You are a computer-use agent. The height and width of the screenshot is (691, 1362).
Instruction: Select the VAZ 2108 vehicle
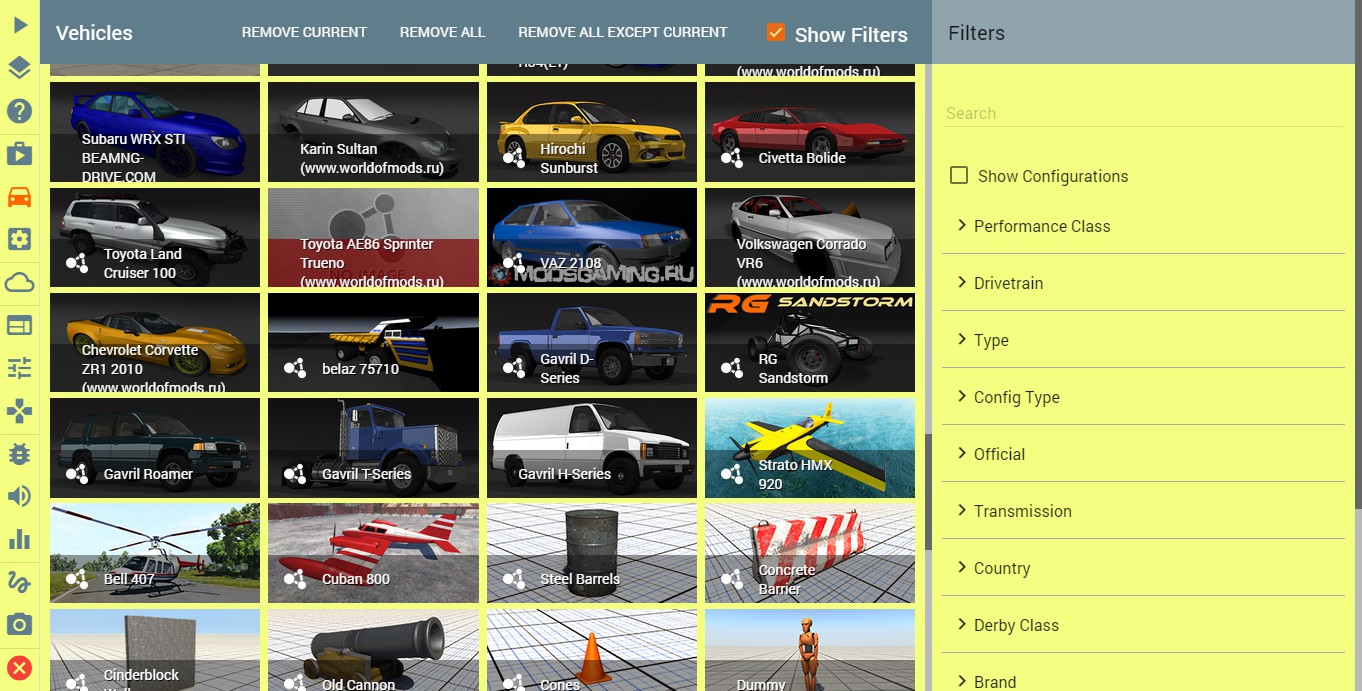click(x=592, y=237)
